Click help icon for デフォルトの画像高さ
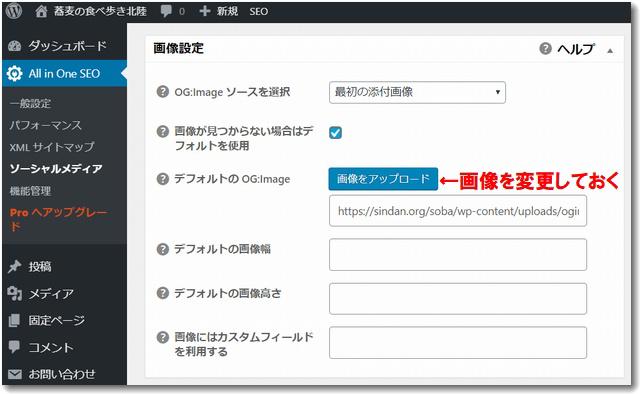Screen dimensions: 640x394 pyautogui.click(x=163, y=293)
